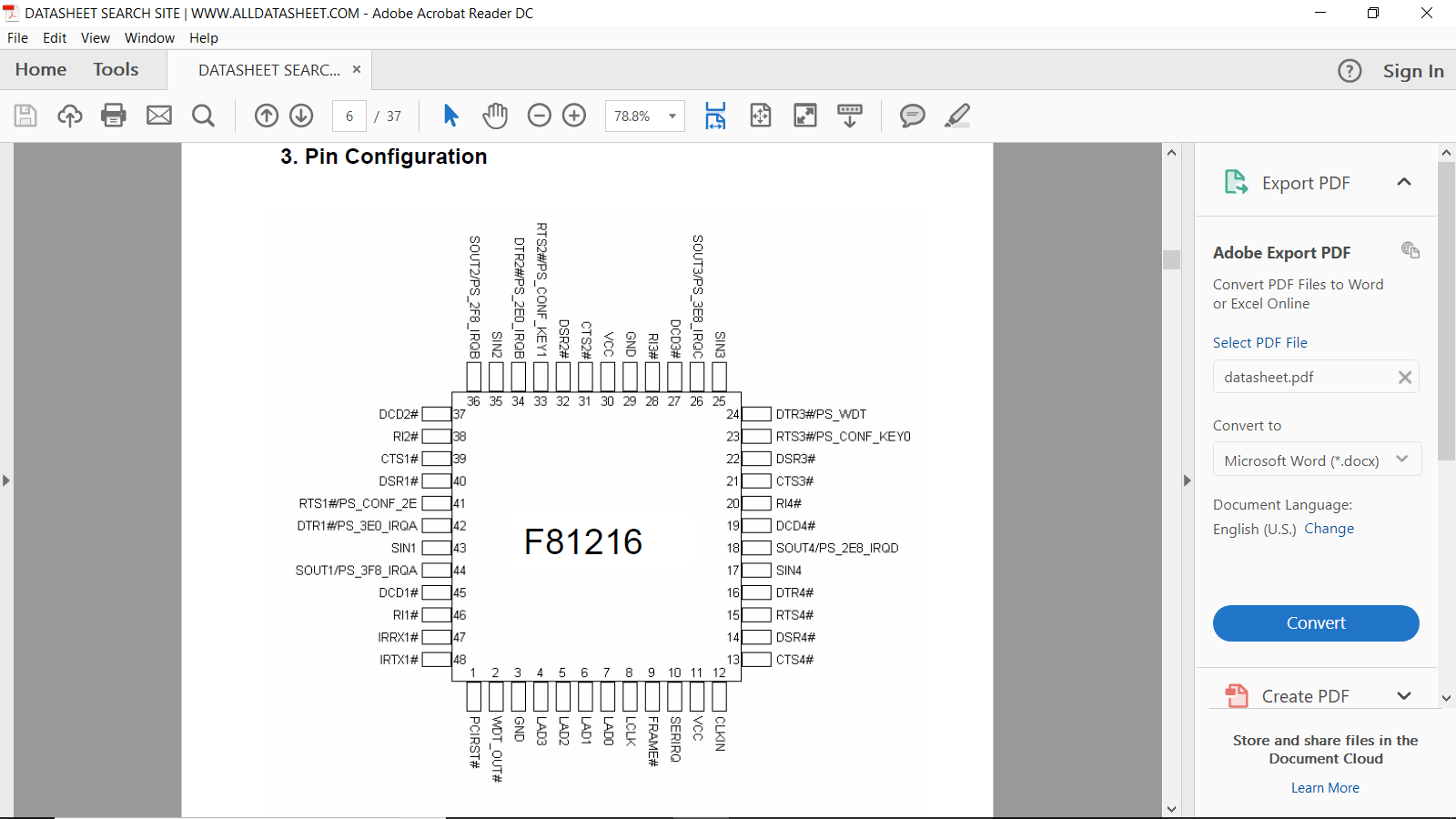The height and width of the screenshot is (819, 1456).
Task: Click the Create PDF panel icon
Action: pyautogui.click(x=1237, y=696)
